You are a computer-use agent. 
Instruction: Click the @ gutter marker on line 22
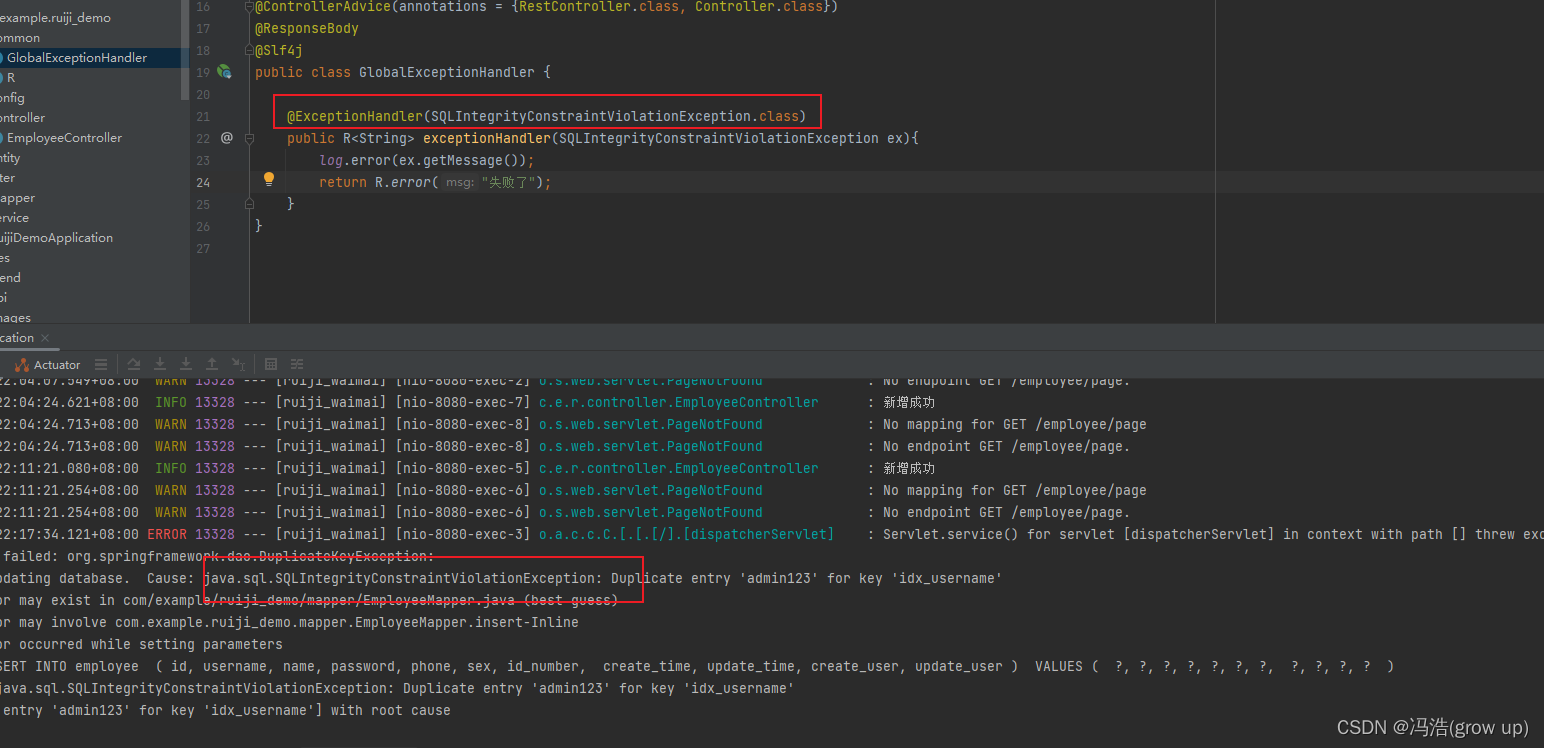[227, 138]
